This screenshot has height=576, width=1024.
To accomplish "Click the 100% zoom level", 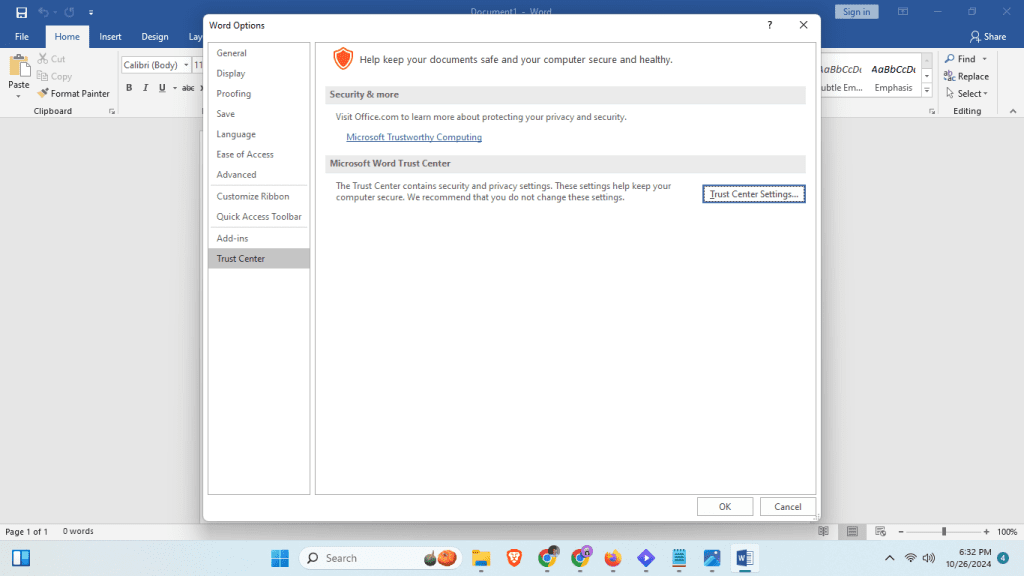I will 1007,532.
